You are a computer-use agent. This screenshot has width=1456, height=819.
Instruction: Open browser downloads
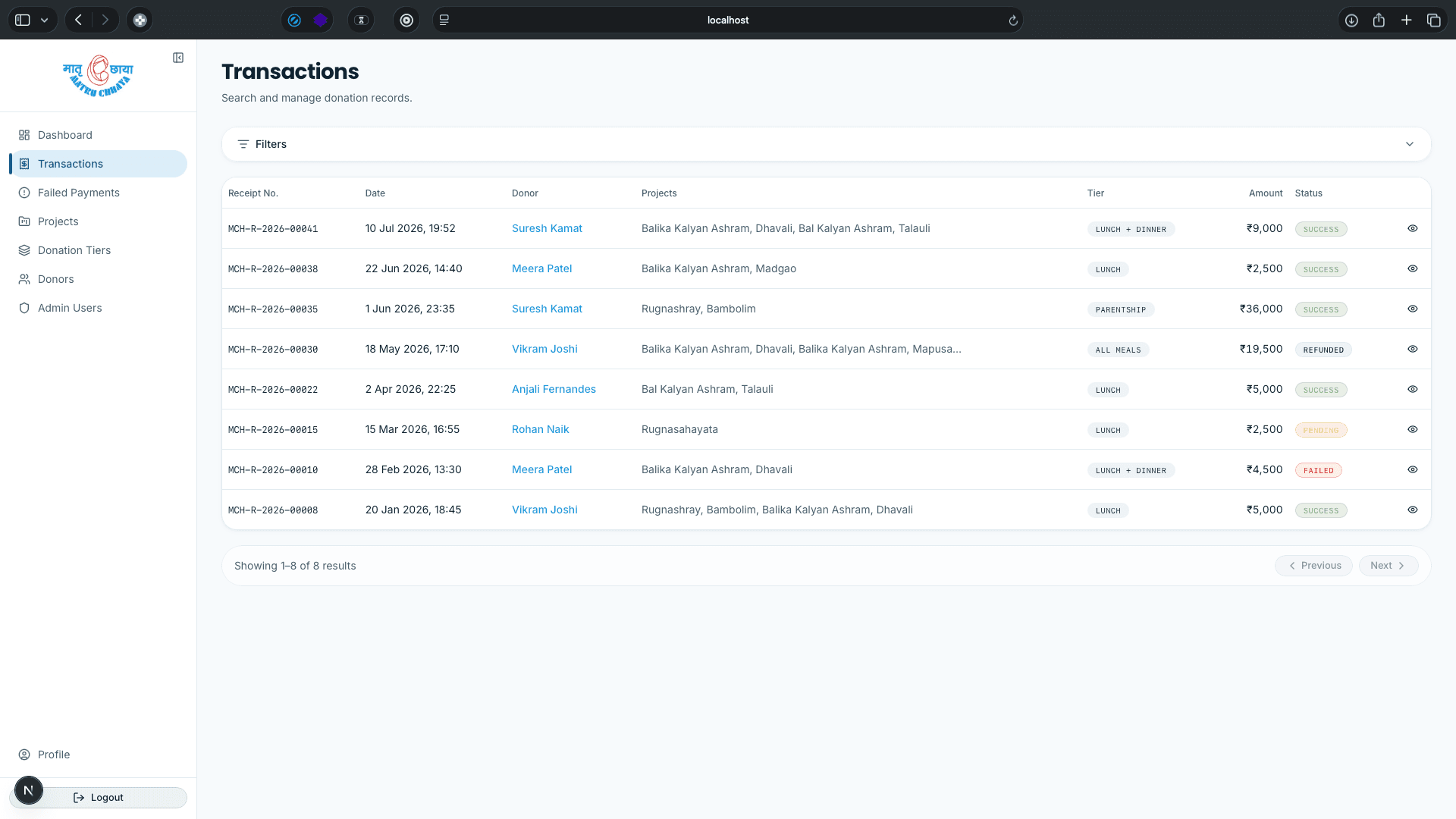1351,20
